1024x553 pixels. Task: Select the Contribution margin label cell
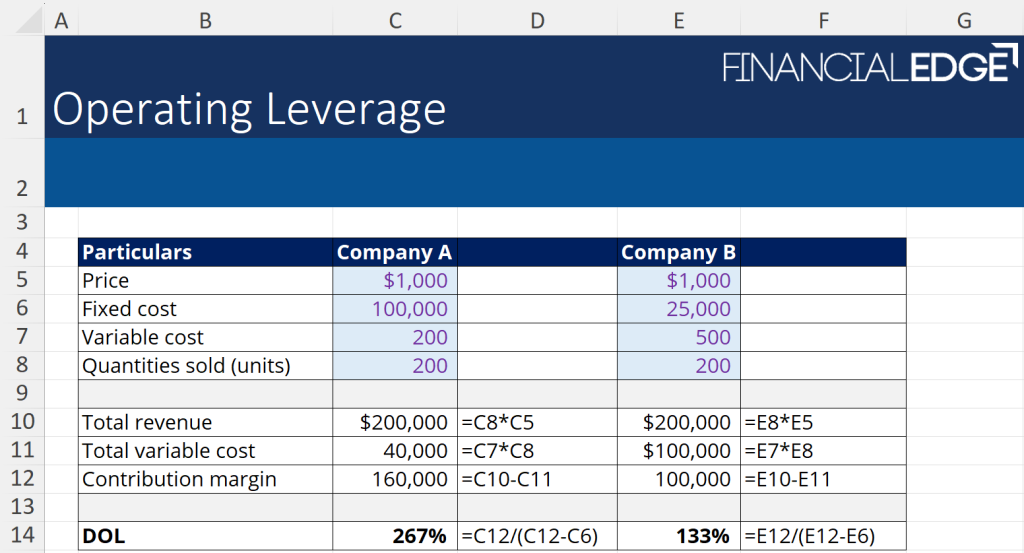pos(205,479)
